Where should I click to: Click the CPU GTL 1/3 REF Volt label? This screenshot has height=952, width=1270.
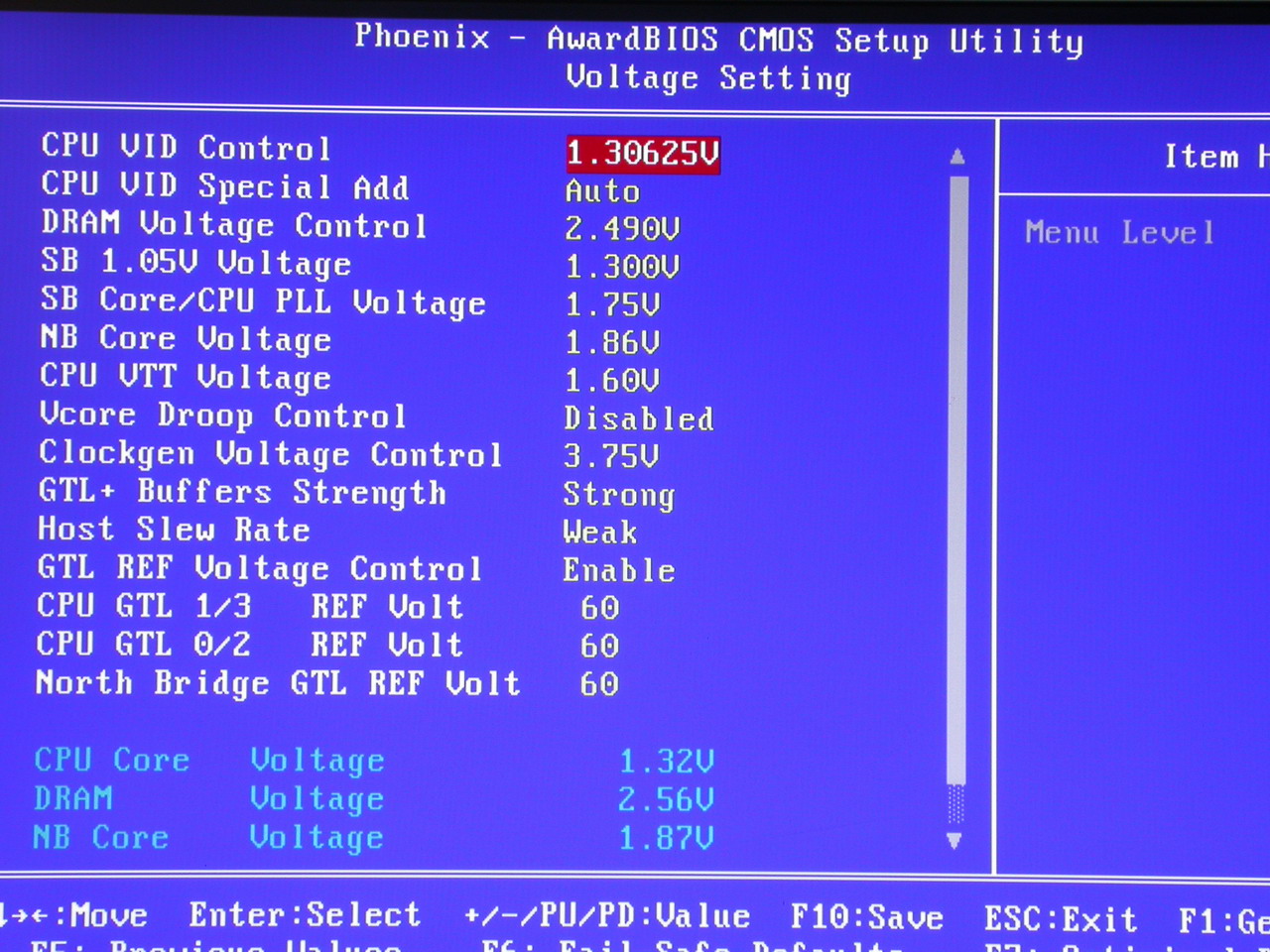tap(250, 605)
